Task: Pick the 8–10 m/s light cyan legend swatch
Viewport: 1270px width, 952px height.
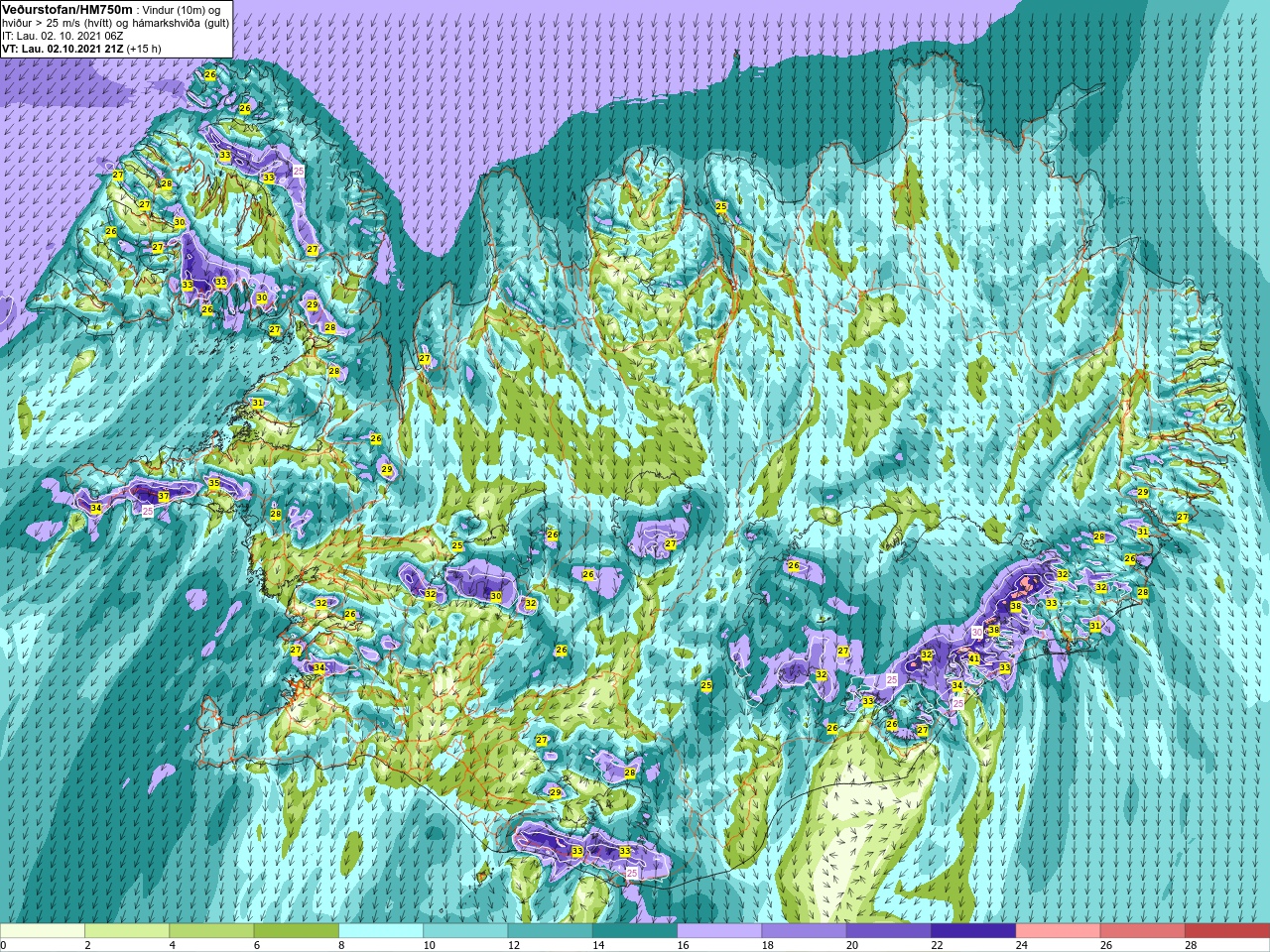Action: point(381,931)
